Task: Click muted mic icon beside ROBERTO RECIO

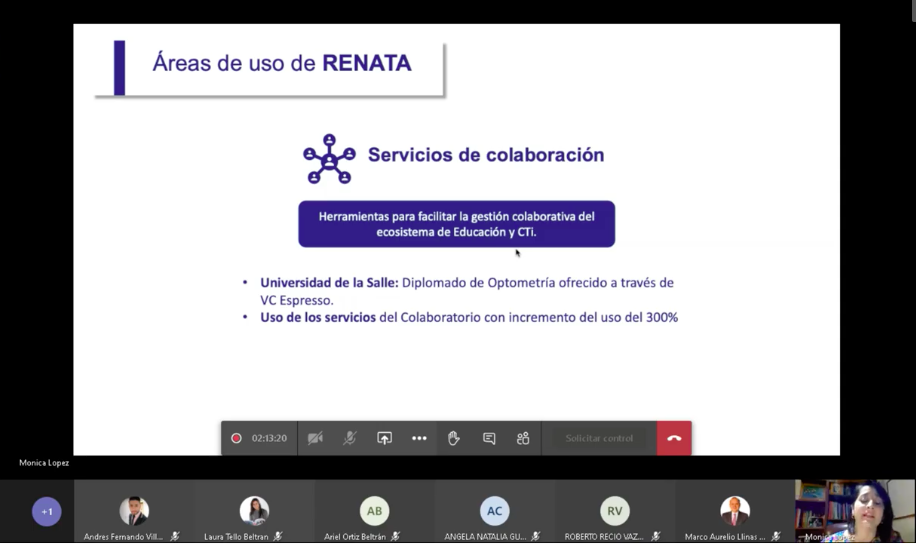Action: [x=656, y=536]
